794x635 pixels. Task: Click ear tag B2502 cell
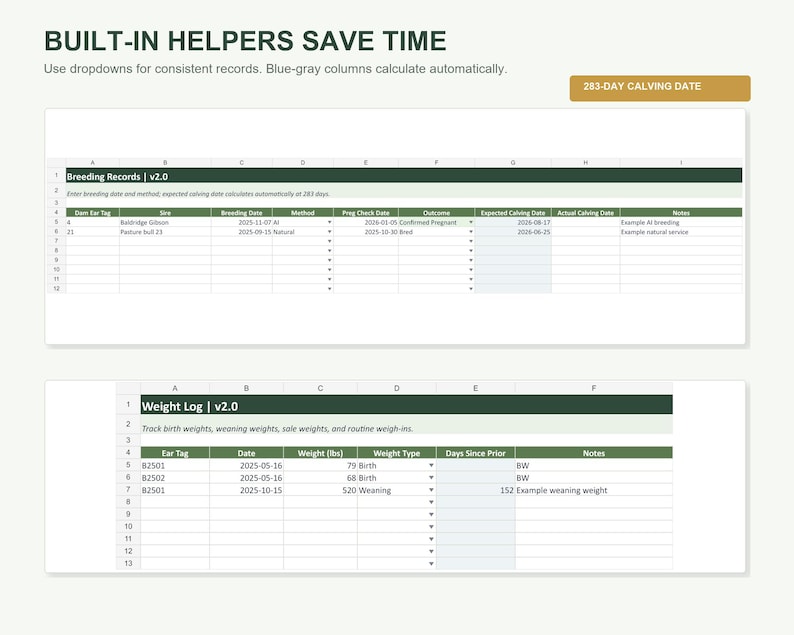175,478
